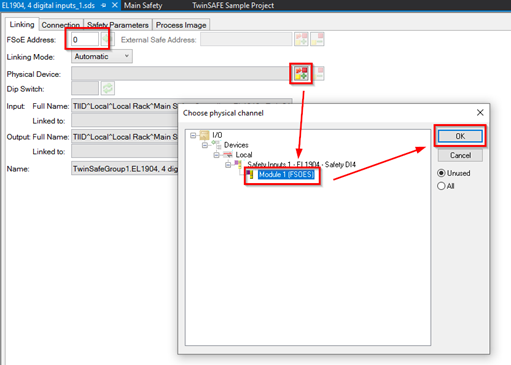Open the Main Safety document tab

tap(143, 6)
